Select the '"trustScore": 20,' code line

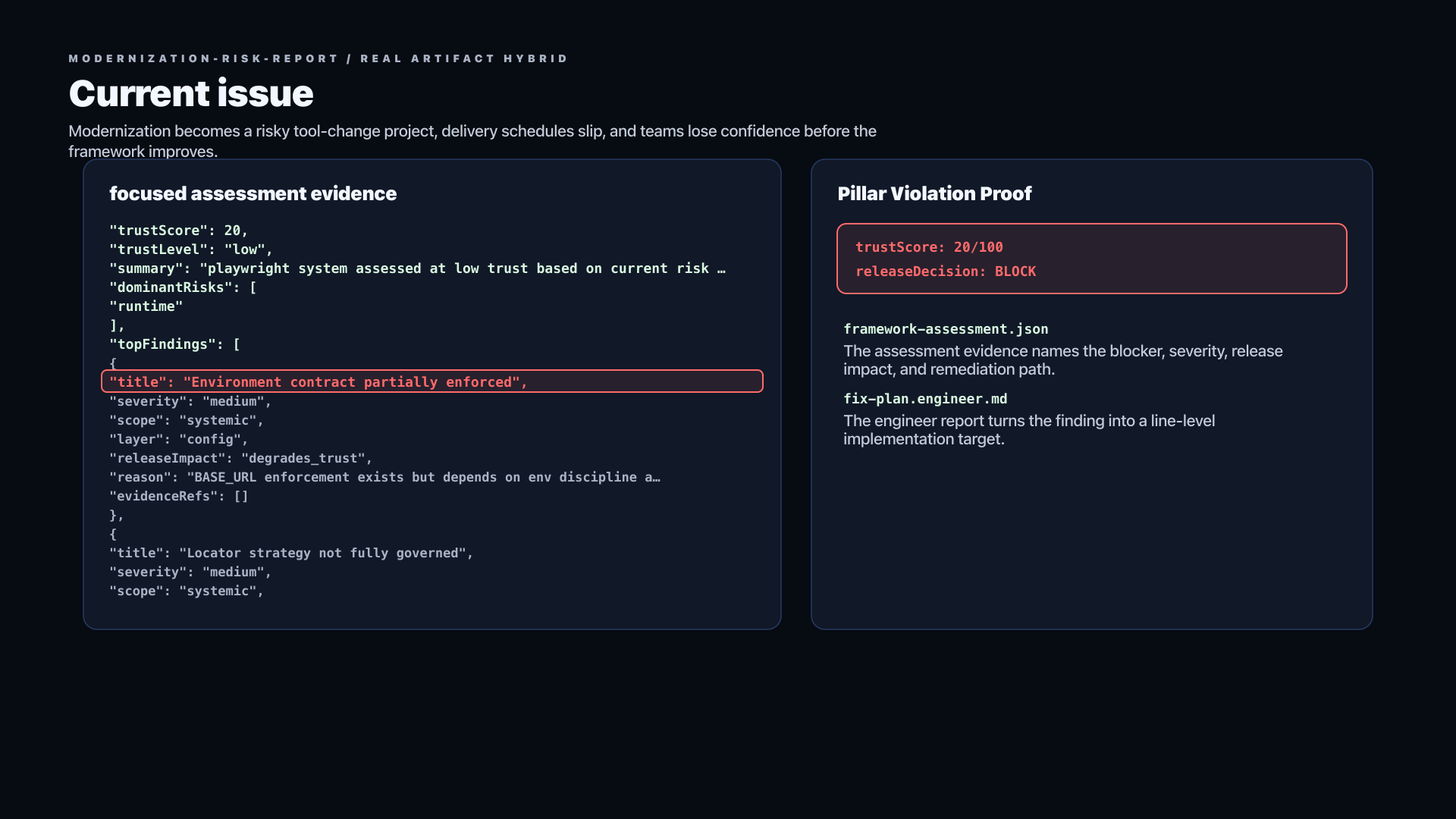click(x=179, y=231)
